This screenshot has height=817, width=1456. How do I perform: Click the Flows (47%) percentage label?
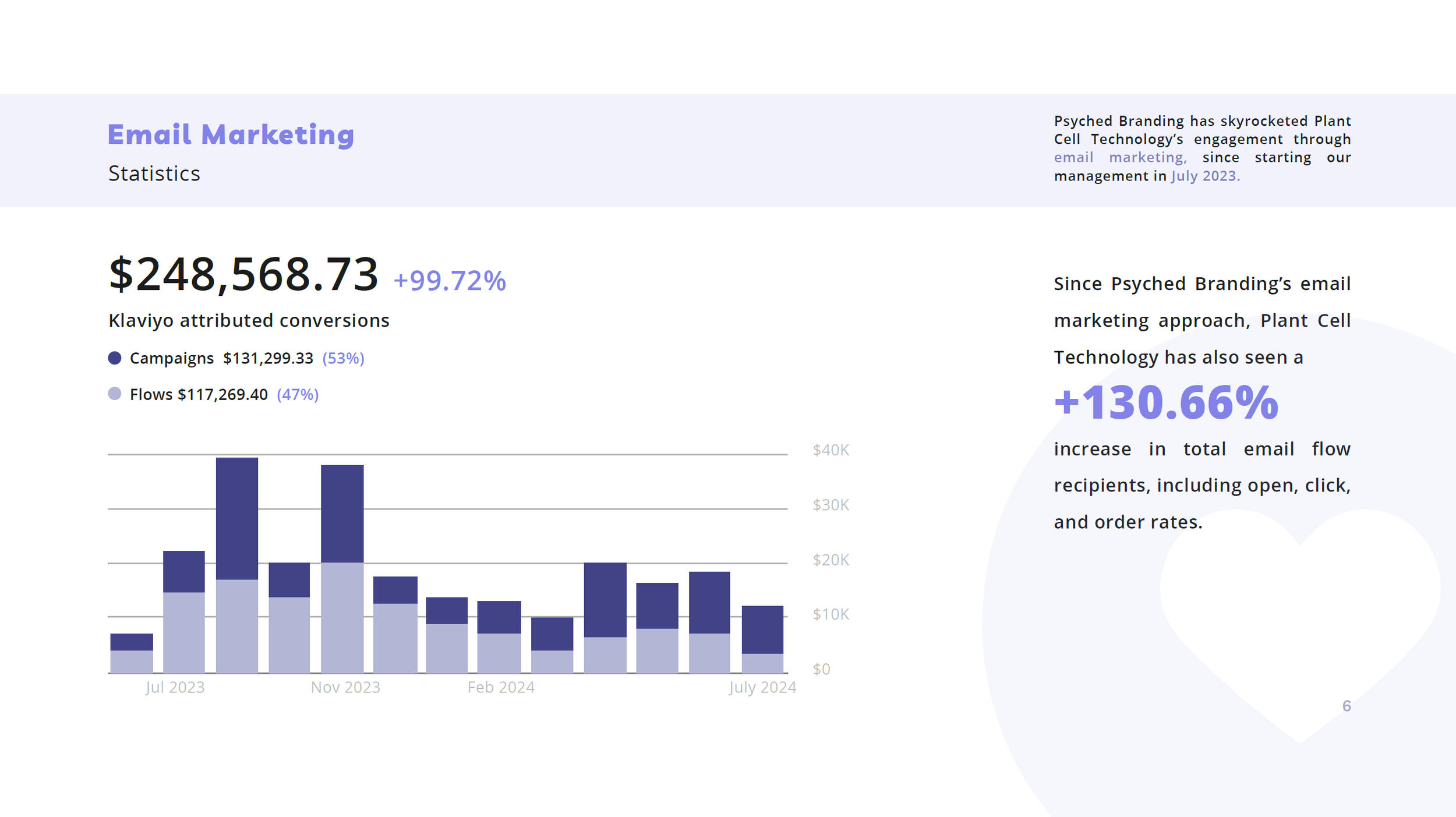[298, 395]
